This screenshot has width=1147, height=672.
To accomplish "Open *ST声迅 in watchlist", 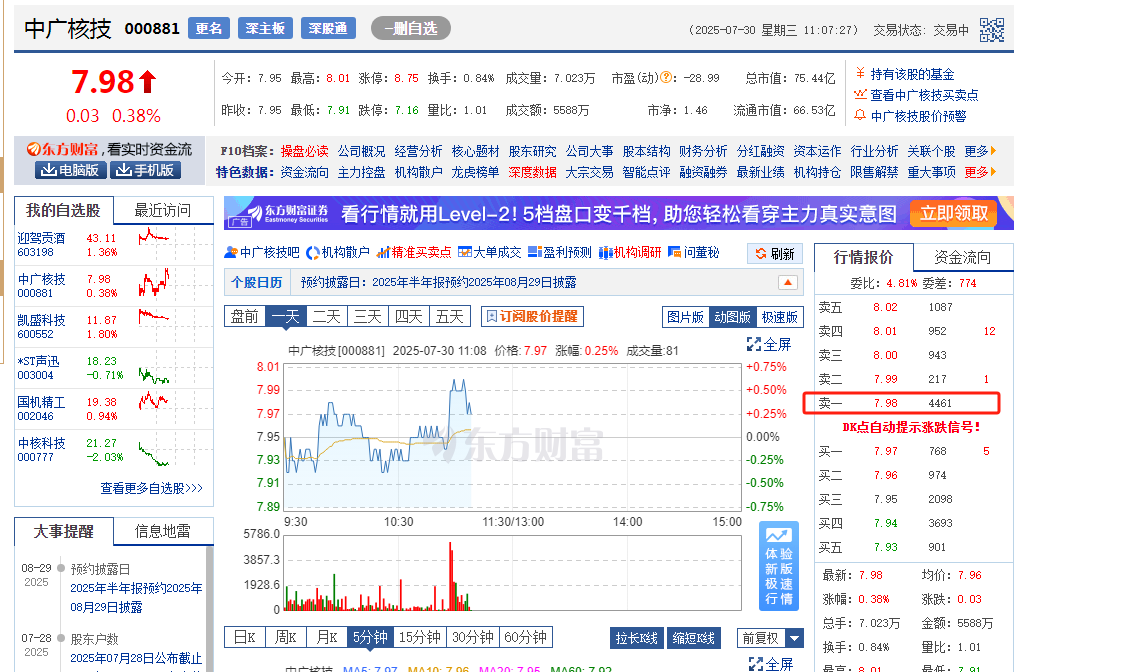I will pos(38,361).
